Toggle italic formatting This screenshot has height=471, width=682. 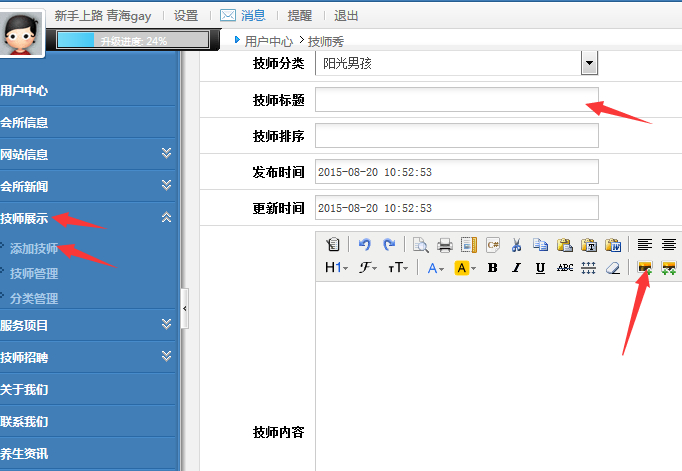click(x=516, y=268)
